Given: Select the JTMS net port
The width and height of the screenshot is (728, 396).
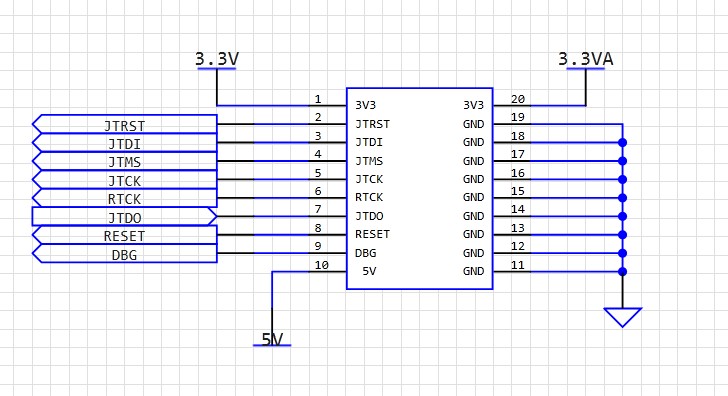Looking at the screenshot, I should [x=124, y=161].
